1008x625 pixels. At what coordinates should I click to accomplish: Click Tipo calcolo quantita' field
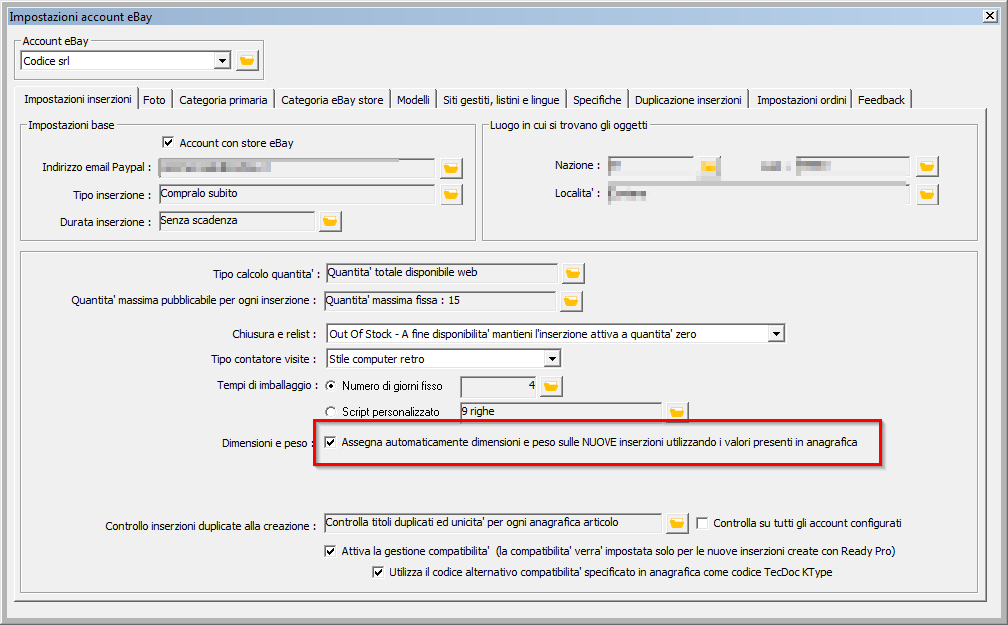[x=442, y=273]
